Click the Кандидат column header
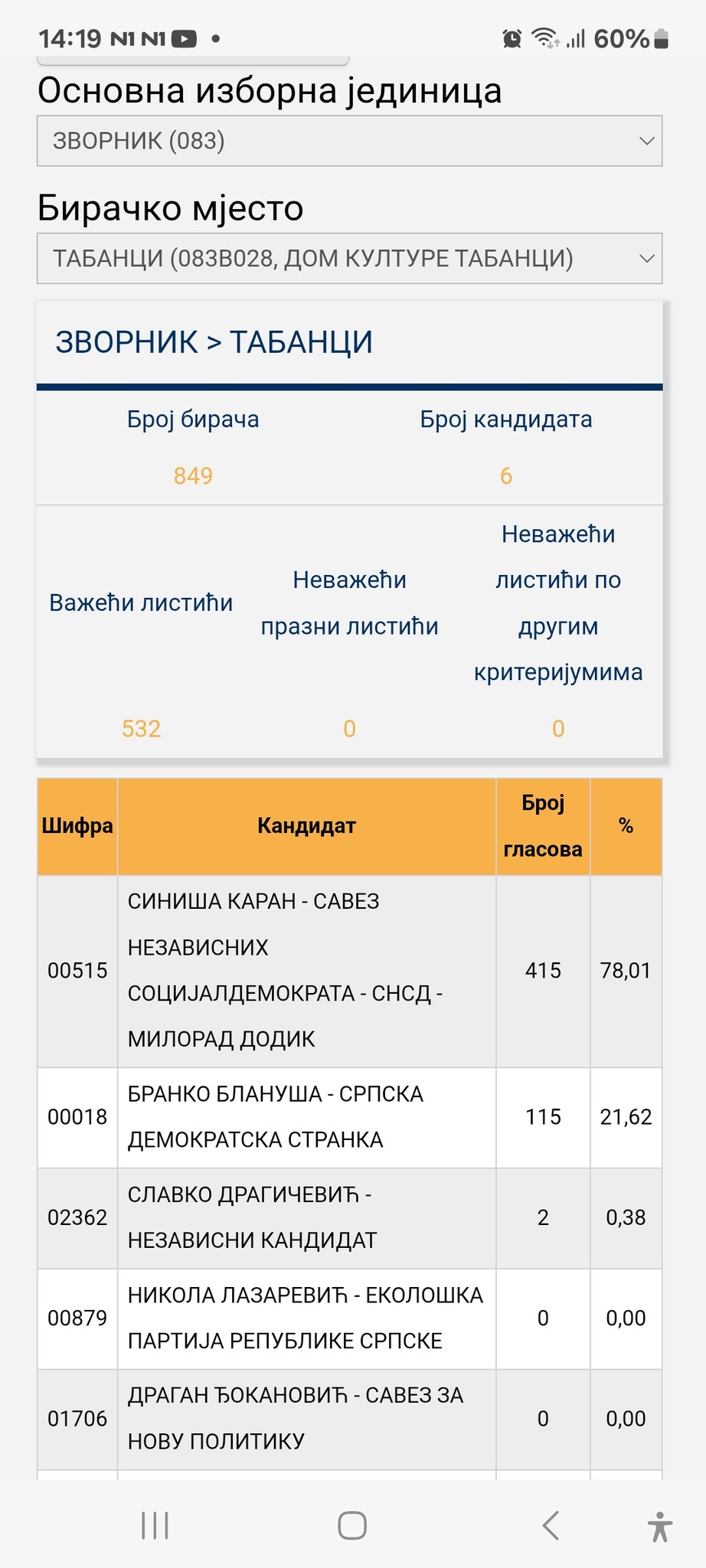Image resolution: width=706 pixels, height=1568 pixels. tap(306, 826)
